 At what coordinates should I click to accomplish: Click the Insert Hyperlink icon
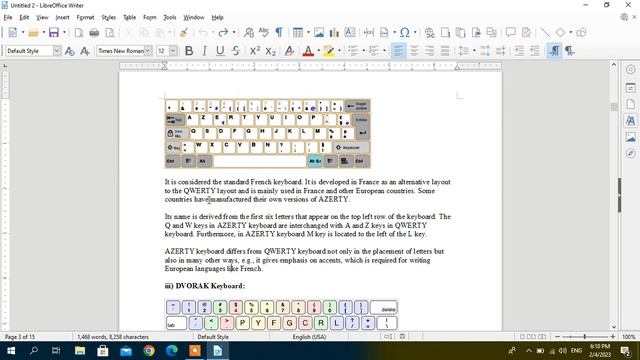tap(429, 32)
